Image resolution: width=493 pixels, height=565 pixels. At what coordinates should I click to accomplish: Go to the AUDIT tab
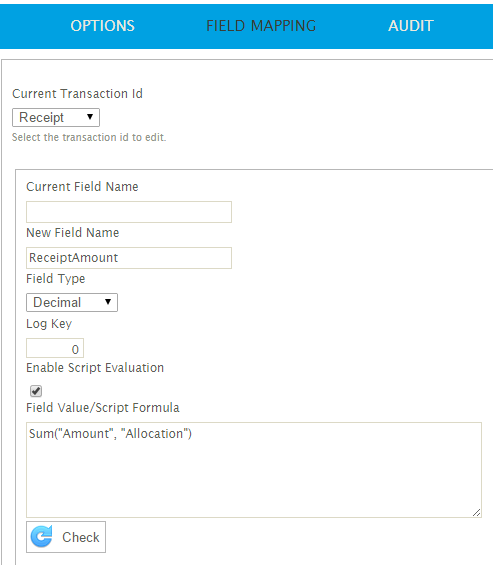click(x=411, y=26)
